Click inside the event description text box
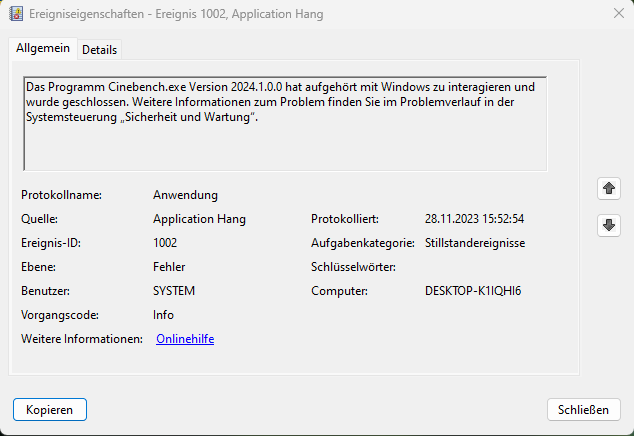 [x=285, y=124]
